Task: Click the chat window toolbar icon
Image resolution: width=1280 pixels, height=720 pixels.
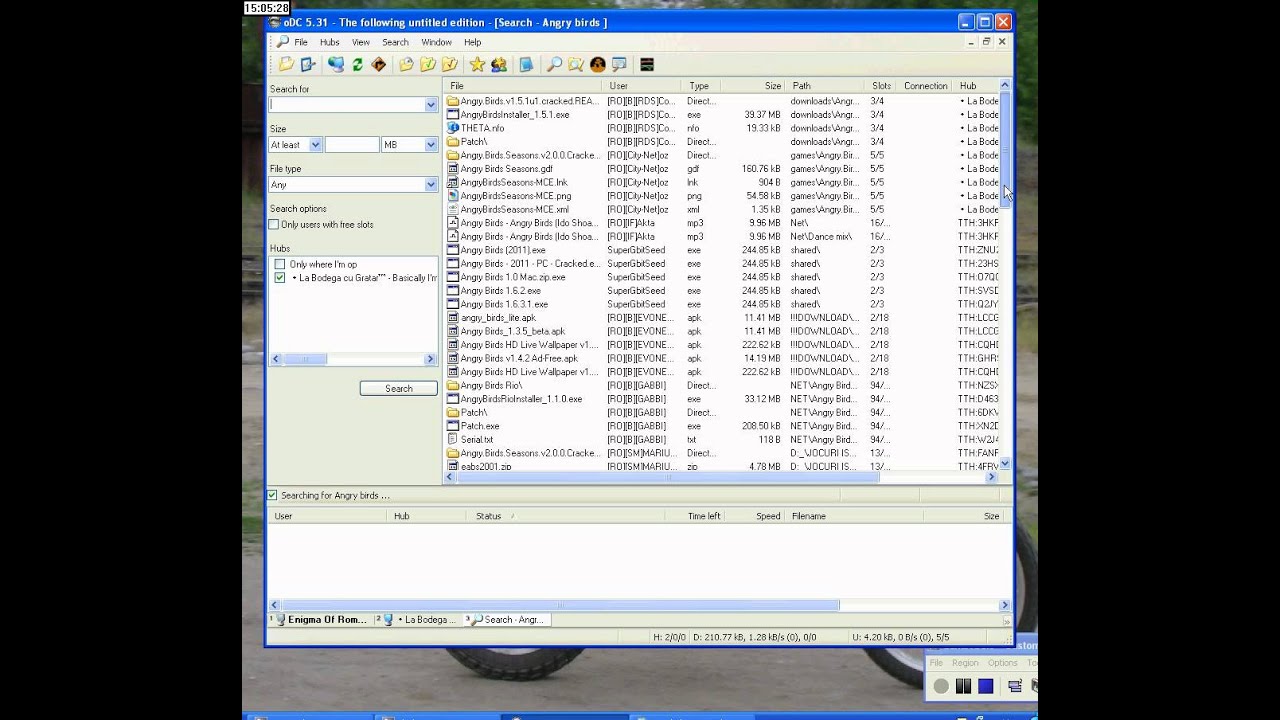Action: click(x=619, y=64)
